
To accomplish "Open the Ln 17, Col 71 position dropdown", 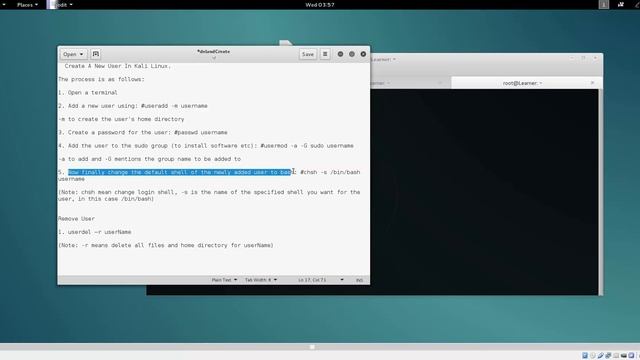I will click(320, 280).
